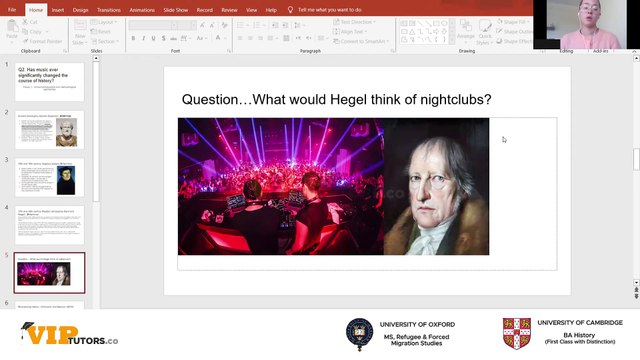Switch to the Animations tab
This screenshot has height=360, width=640.
142,10
